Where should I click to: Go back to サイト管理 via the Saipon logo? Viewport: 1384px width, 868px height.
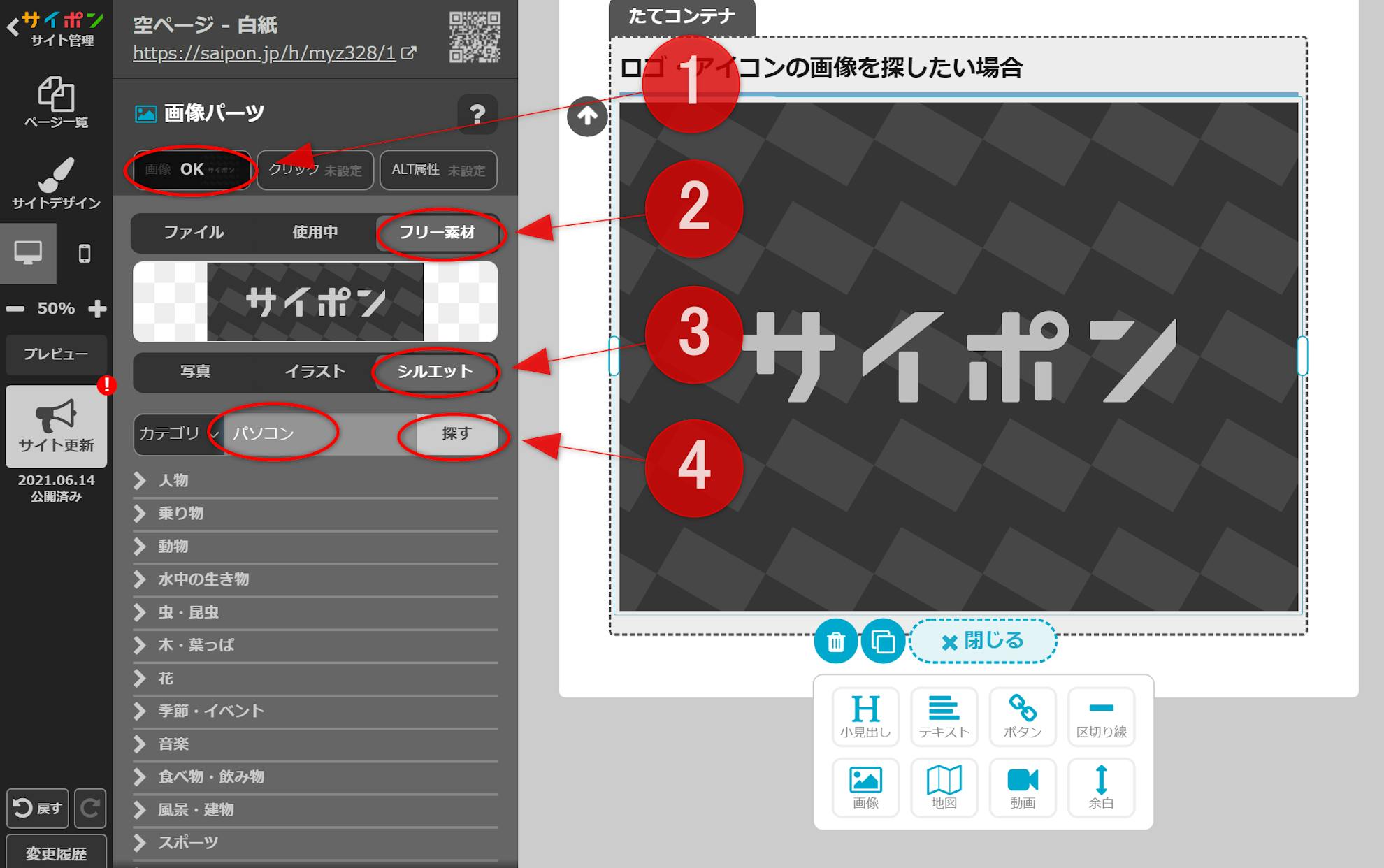[x=56, y=29]
